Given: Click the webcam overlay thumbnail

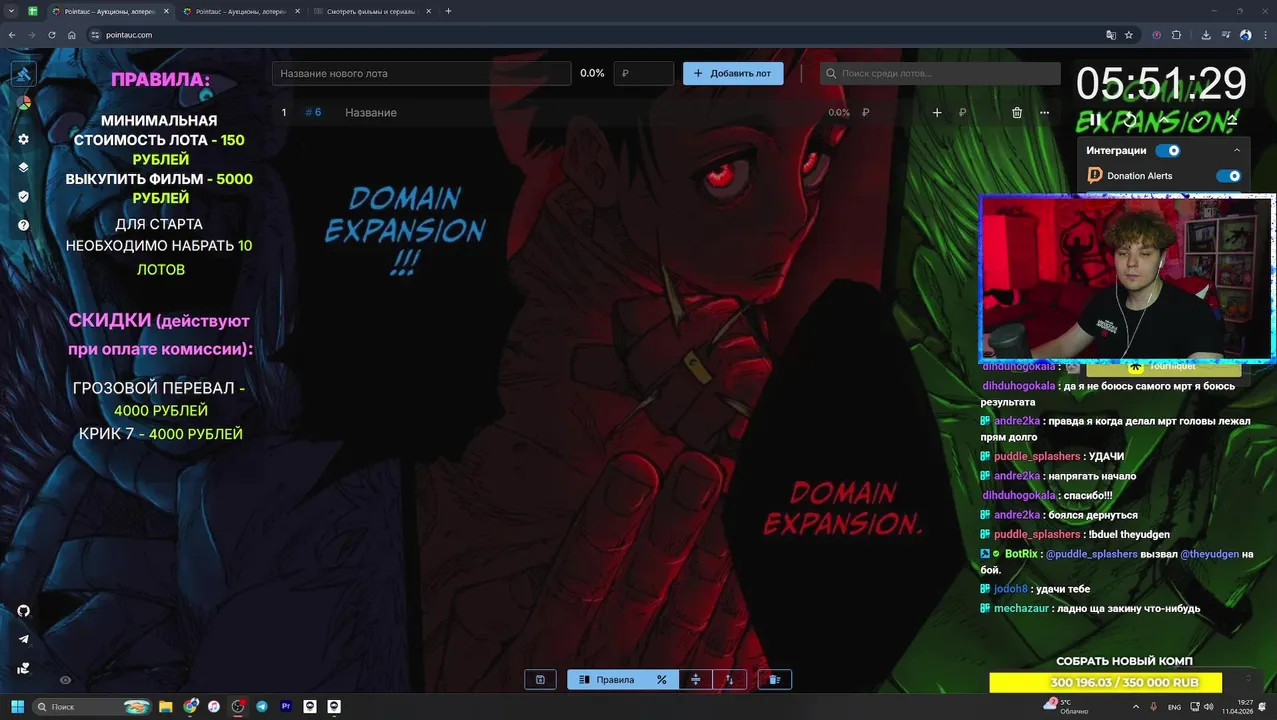Looking at the screenshot, I should (x=1127, y=278).
